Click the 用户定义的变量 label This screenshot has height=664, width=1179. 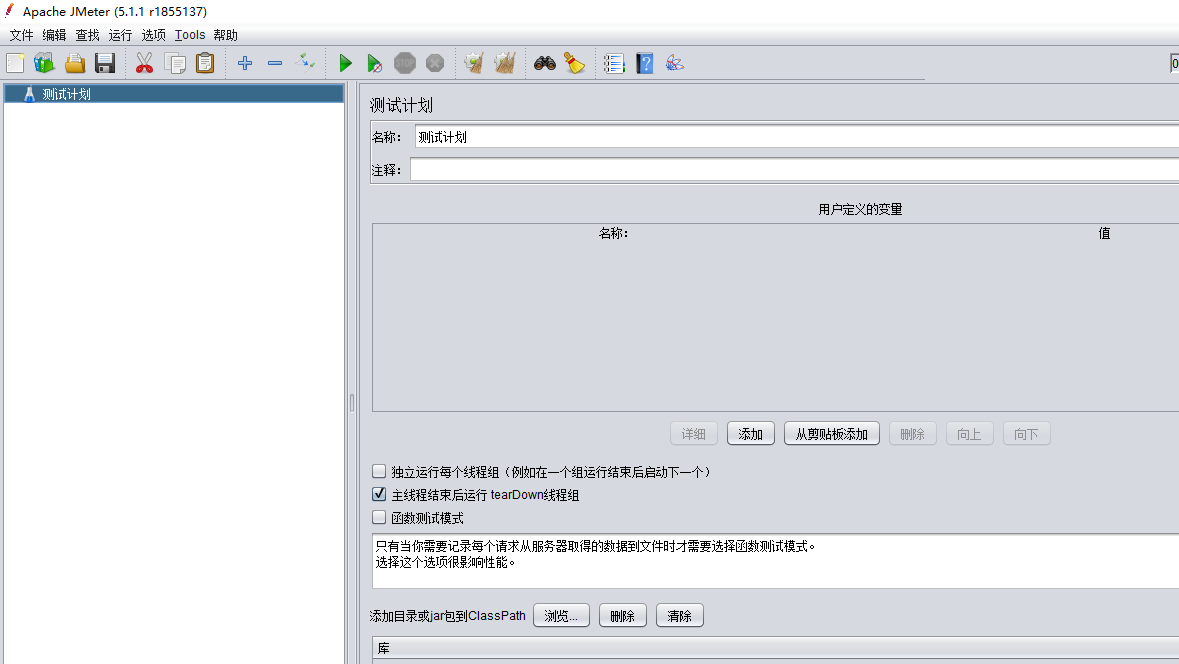(860, 210)
